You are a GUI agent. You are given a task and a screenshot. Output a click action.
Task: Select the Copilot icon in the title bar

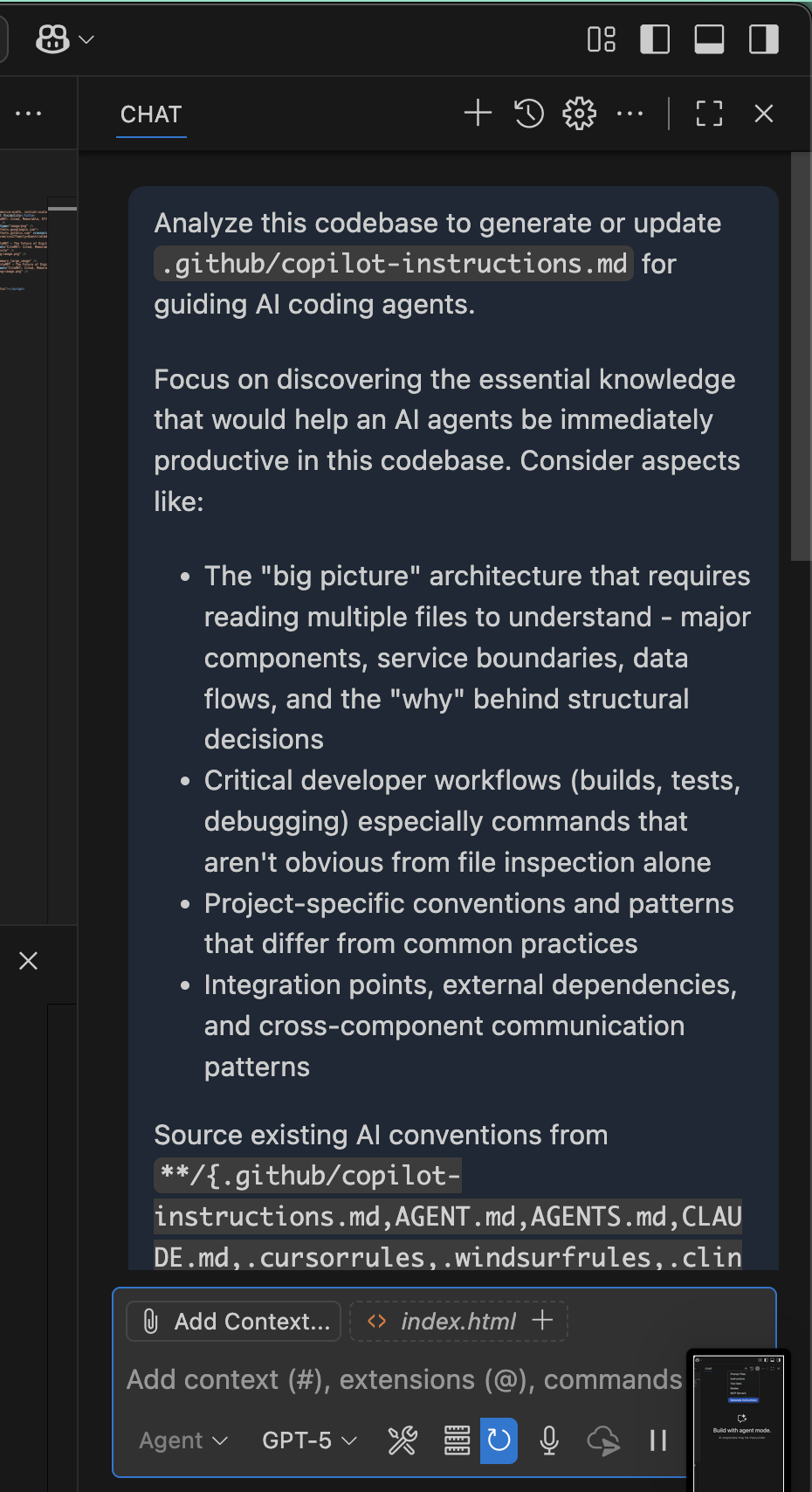click(52, 38)
